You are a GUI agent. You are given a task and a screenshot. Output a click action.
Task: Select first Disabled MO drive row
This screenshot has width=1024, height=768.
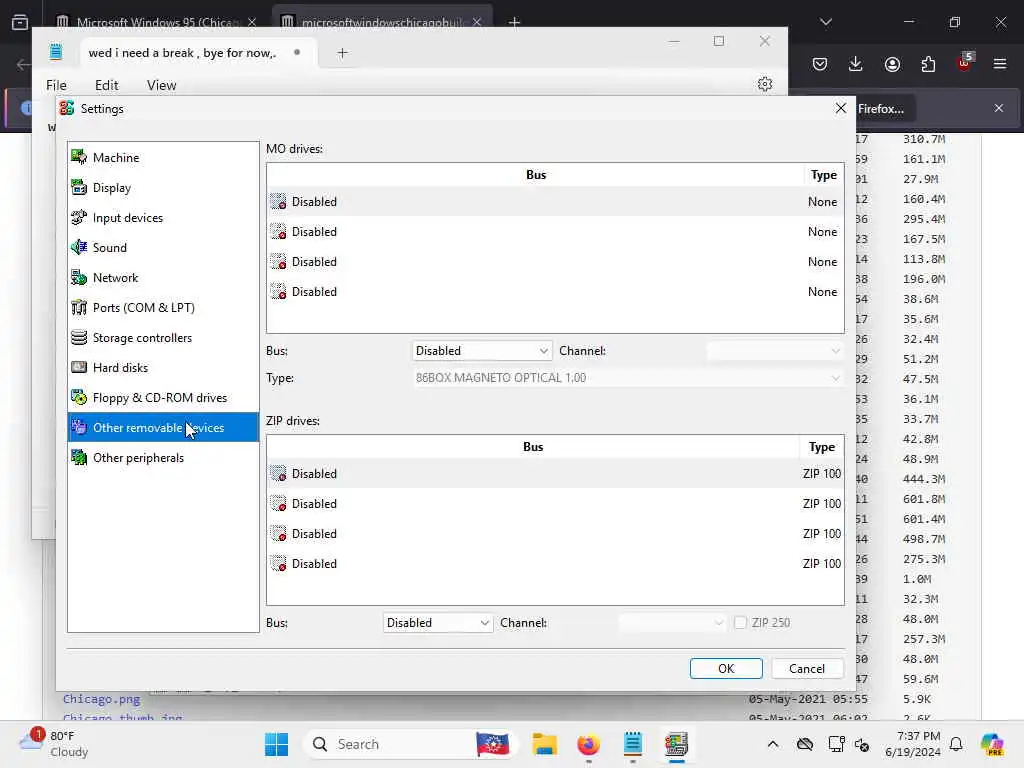554,201
